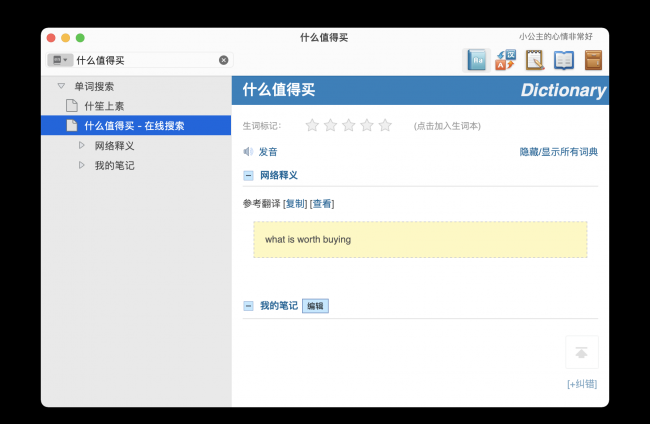Click the +纠错 link
The image size is (650, 424).
pos(582,384)
